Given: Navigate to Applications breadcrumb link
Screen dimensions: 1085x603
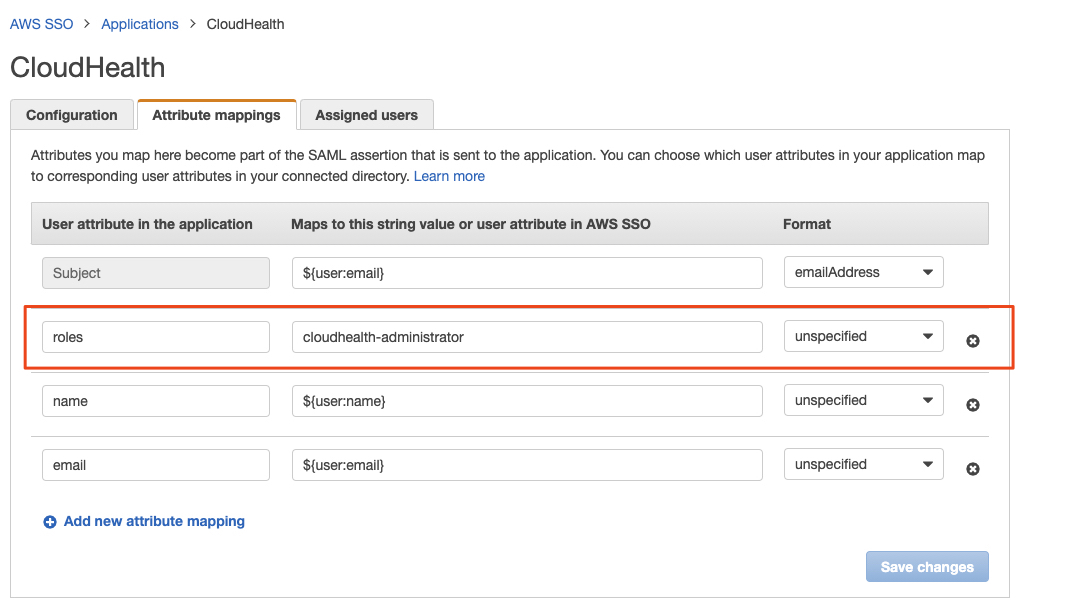Looking at the screenshot, I should 140,24.
